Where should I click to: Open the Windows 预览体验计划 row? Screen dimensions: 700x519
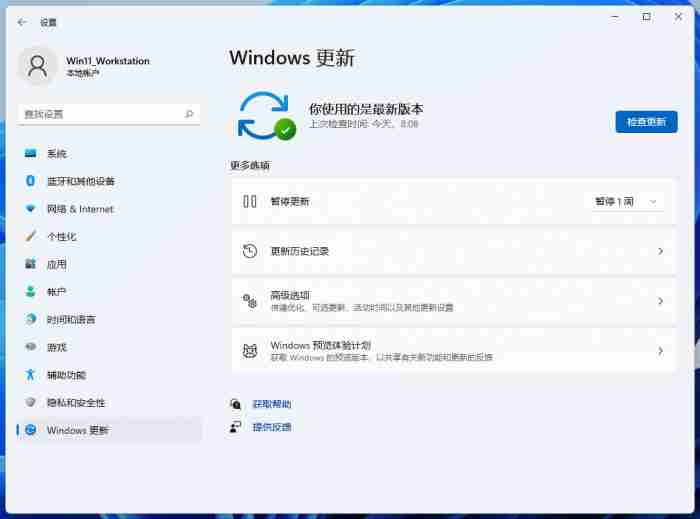[x=454, y=351]
